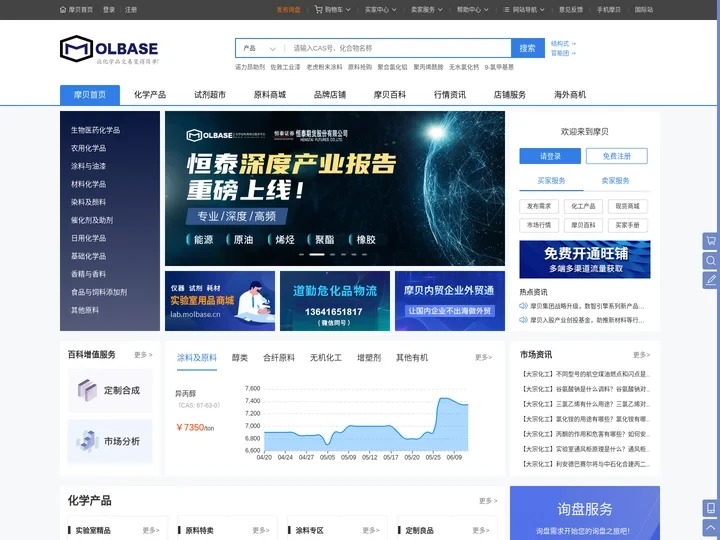Expand the 卖家服务 dropdown

point(440,10)
